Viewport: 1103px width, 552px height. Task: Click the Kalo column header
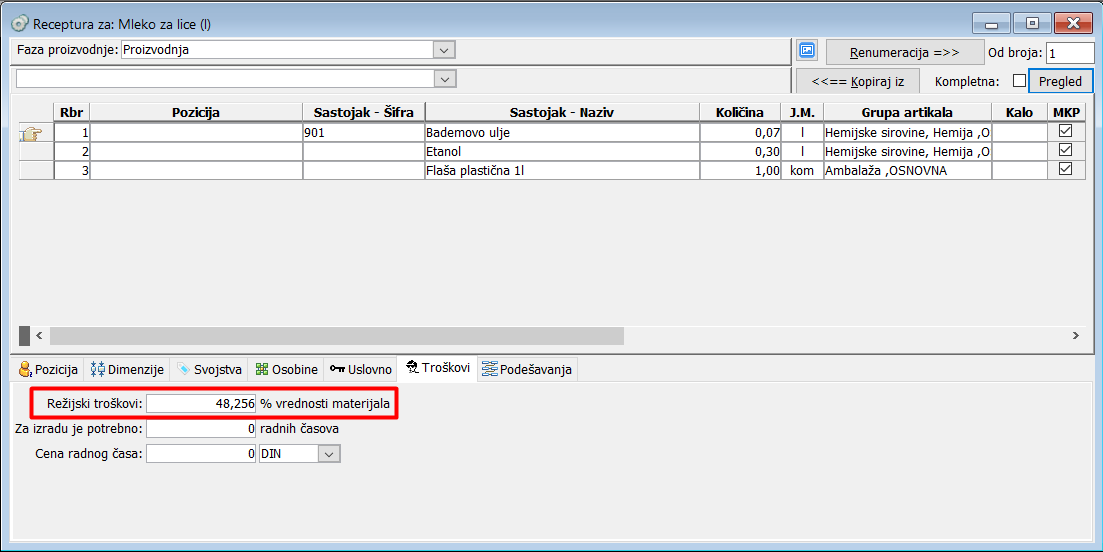click(x=1019, y=113)
